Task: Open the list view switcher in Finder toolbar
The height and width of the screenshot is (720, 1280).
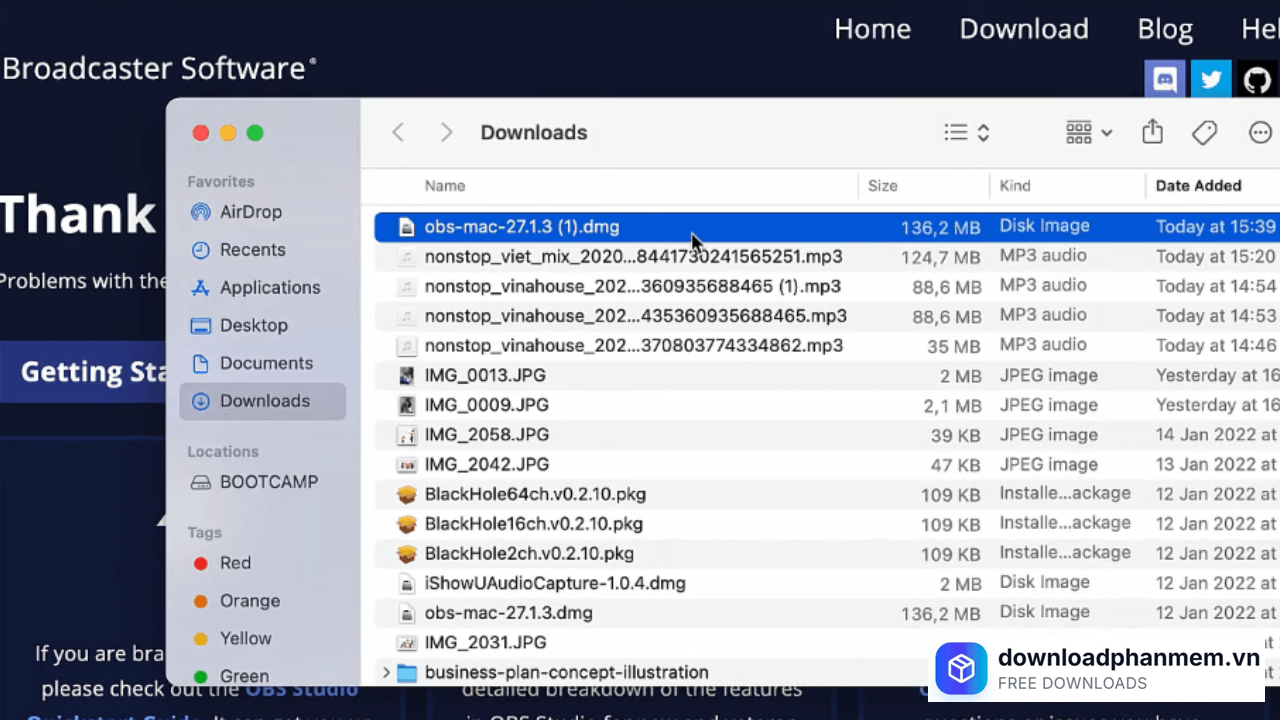Action: tap(967, 133)
